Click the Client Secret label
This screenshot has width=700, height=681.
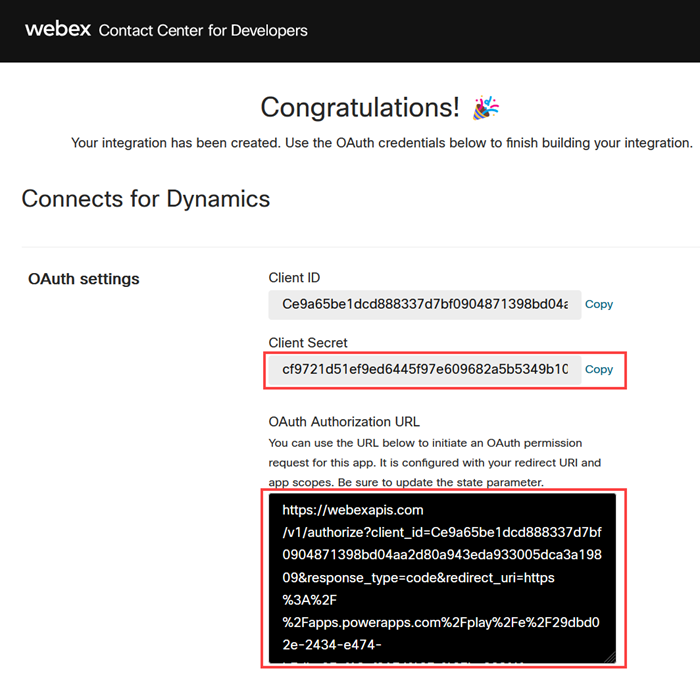pos(308,343)
